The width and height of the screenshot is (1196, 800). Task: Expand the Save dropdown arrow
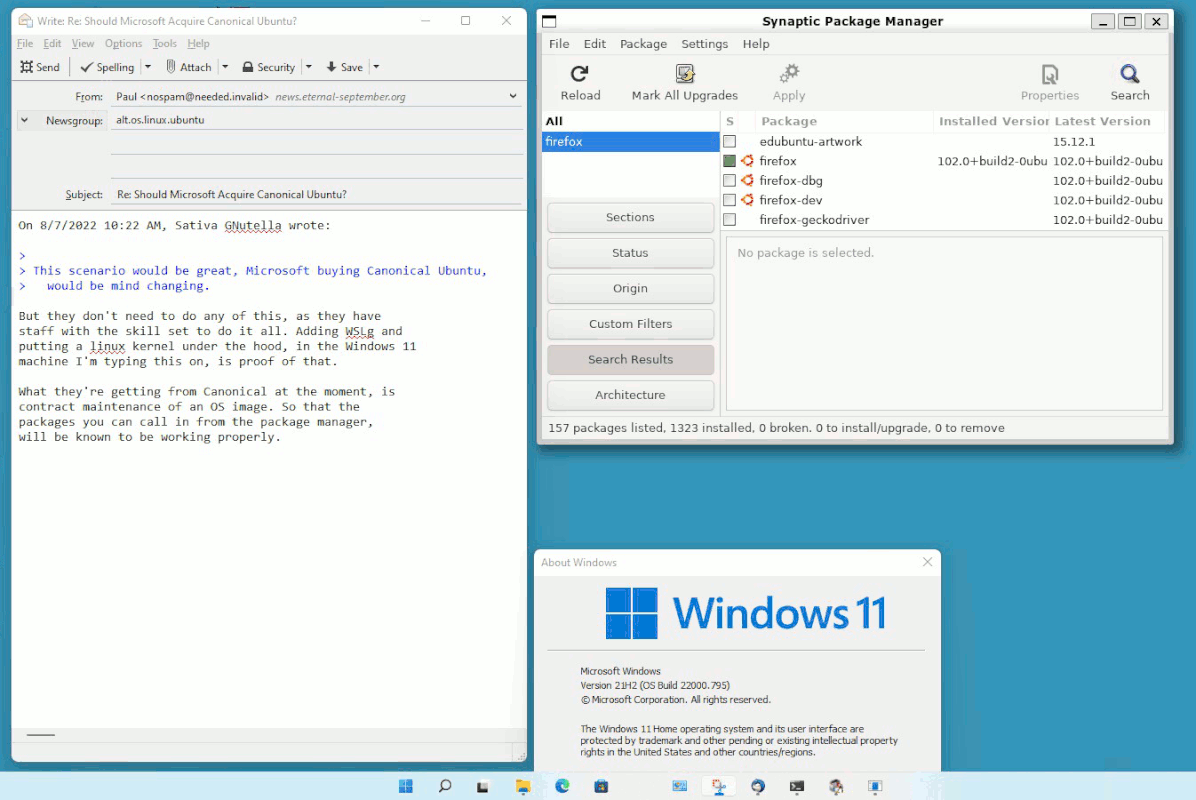point(376,67)
